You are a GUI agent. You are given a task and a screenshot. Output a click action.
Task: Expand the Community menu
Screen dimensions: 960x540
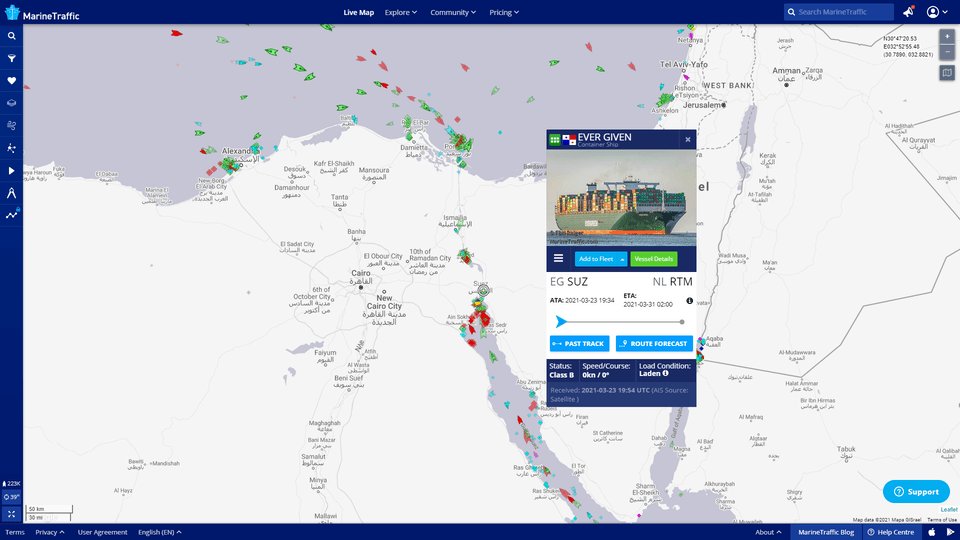pyautogui.click(x=452, y=12)
